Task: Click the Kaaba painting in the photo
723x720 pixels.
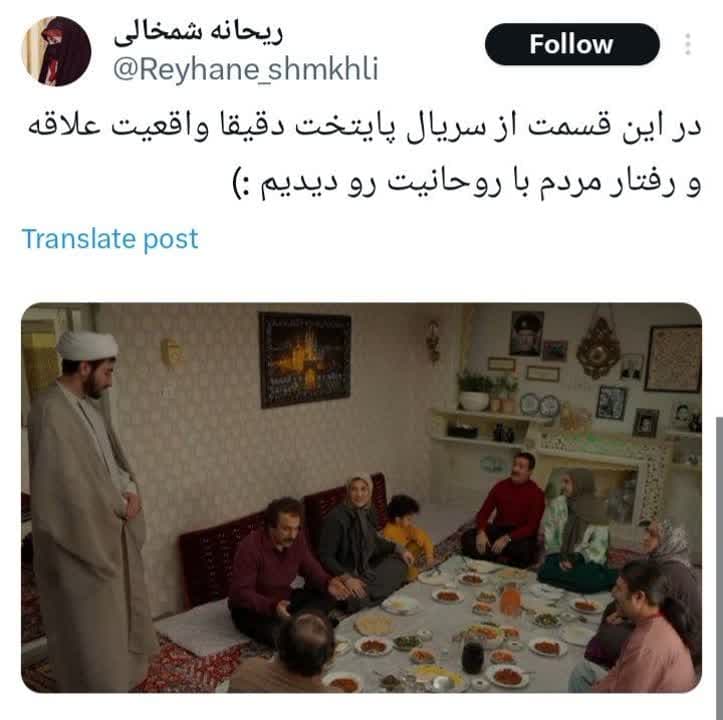Action: point(305,359)
